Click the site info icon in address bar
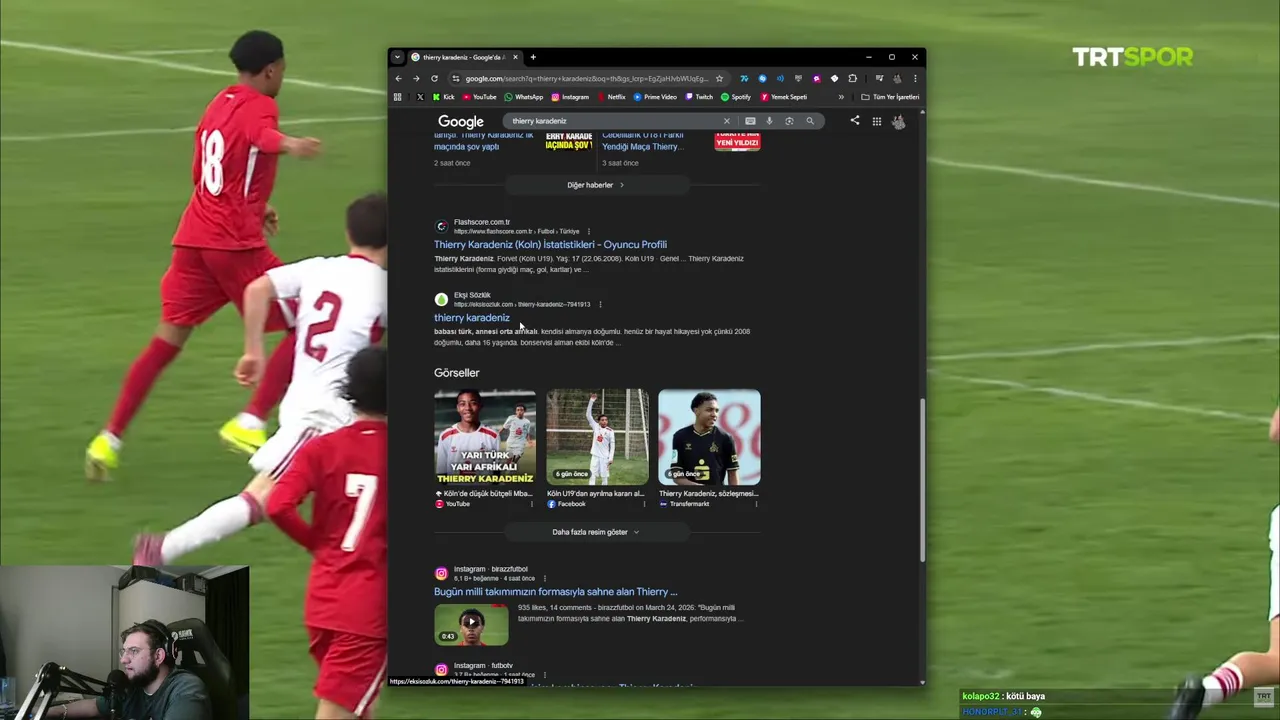 tap(455, 78)
